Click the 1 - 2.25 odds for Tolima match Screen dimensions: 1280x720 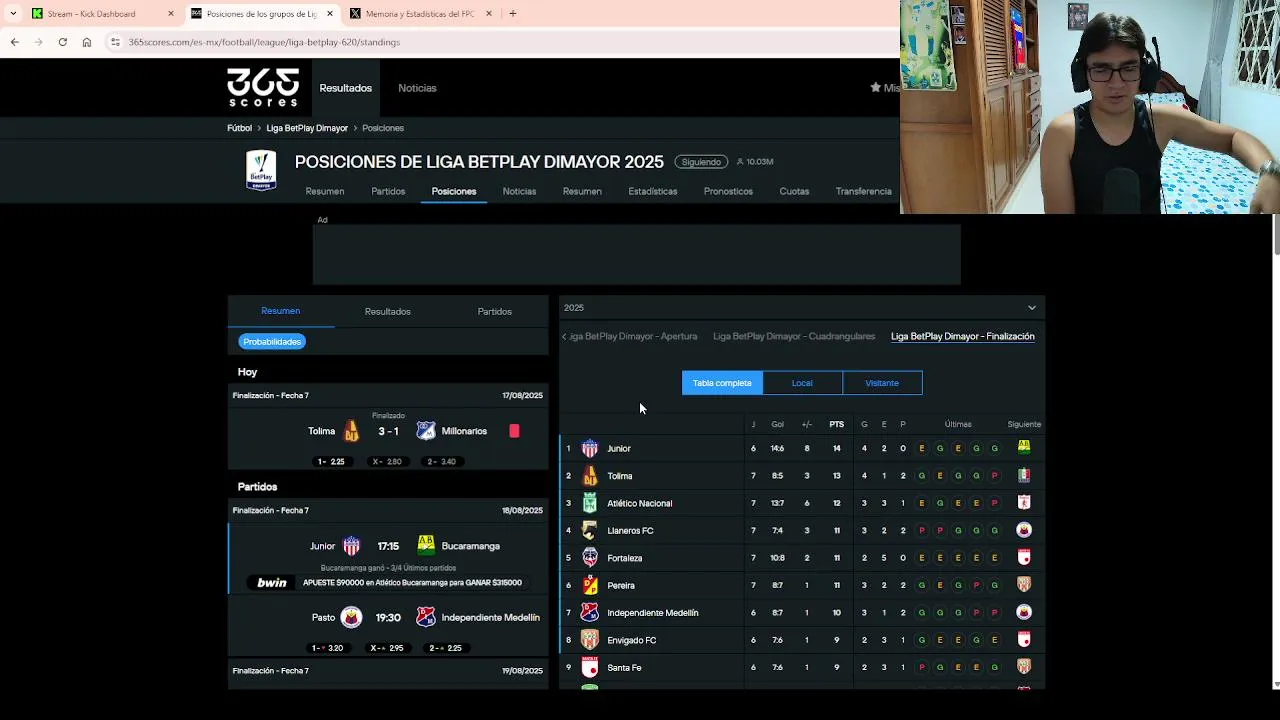point(331,462)
